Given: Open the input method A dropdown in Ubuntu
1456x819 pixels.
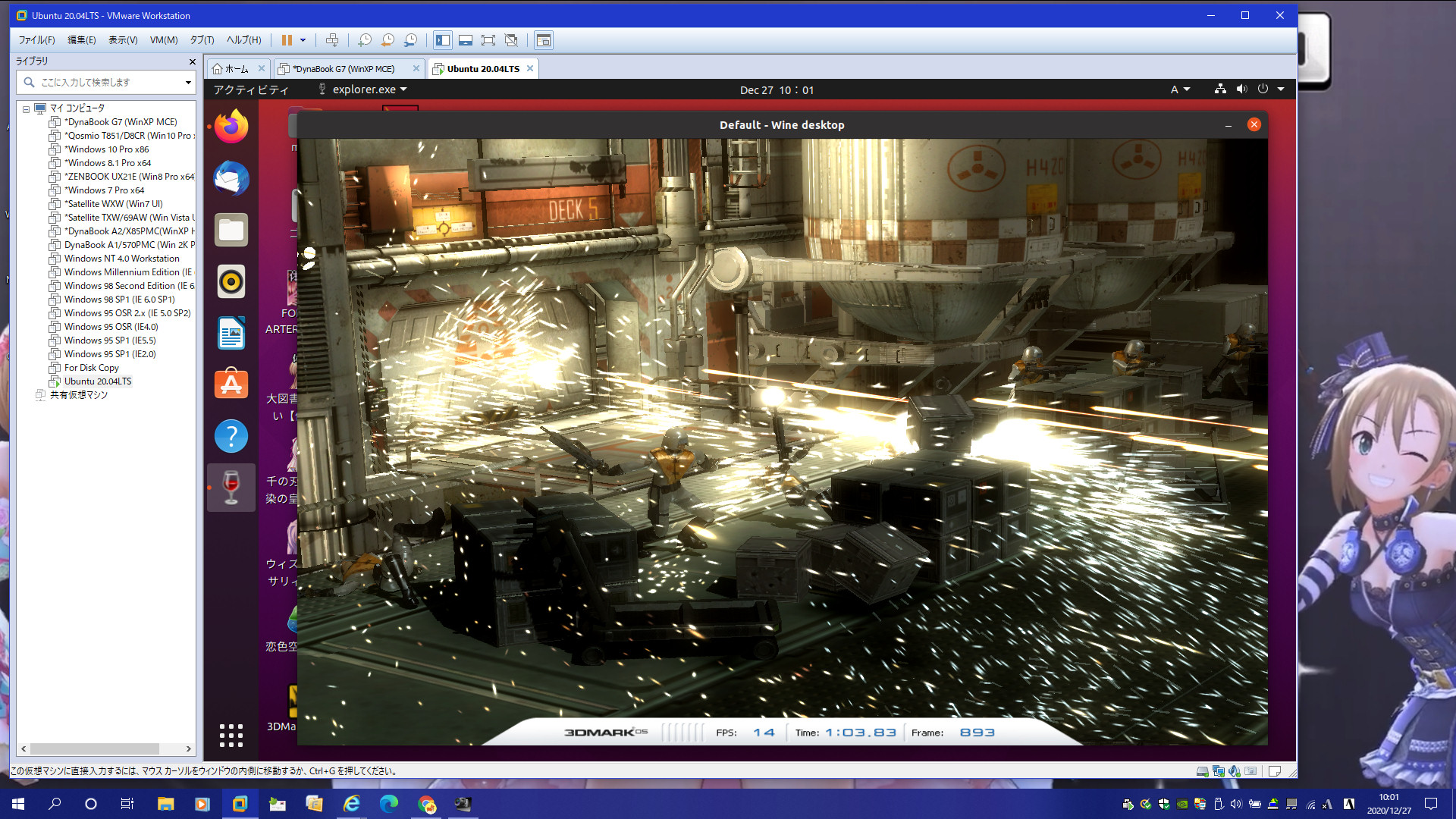Looking at the screenshot, I should tap(1180, 89).
